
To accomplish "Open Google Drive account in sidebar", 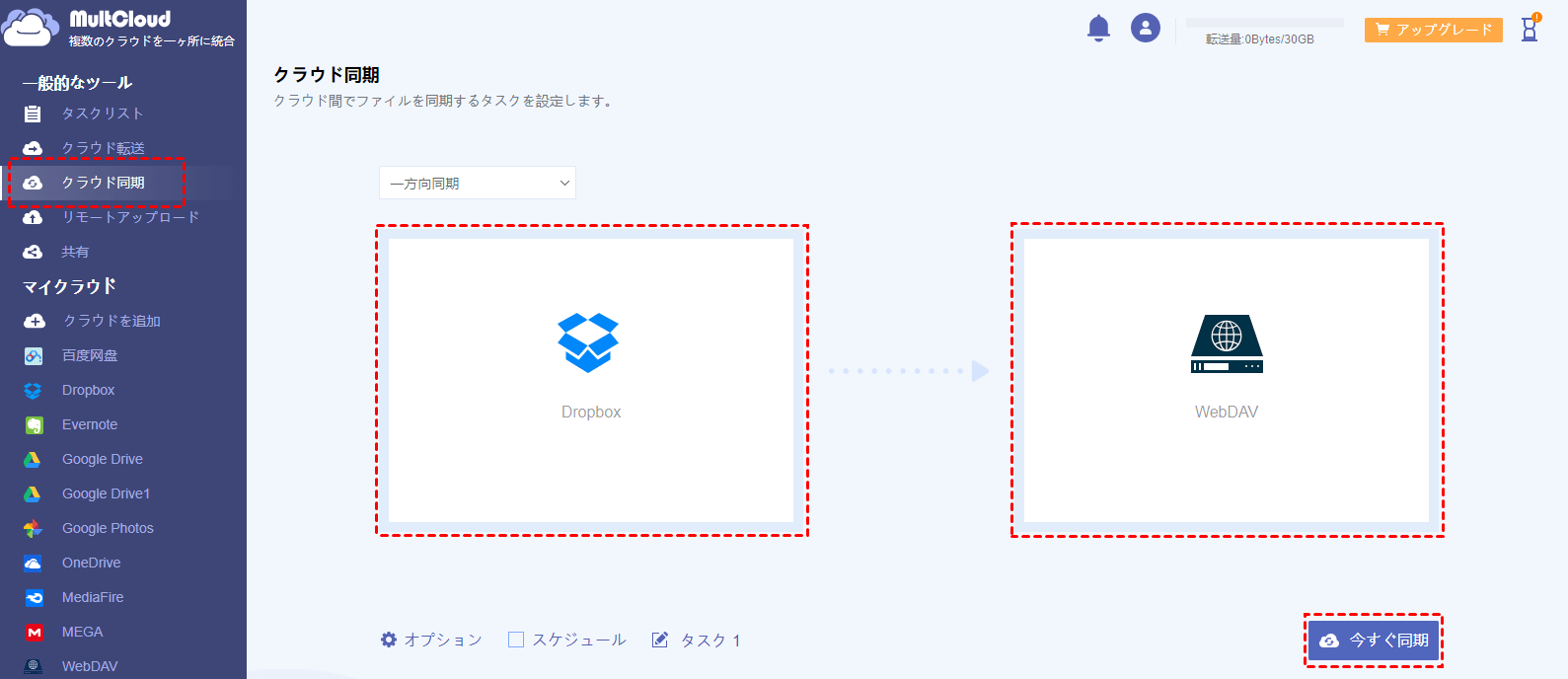I will [x=103, y=459].
